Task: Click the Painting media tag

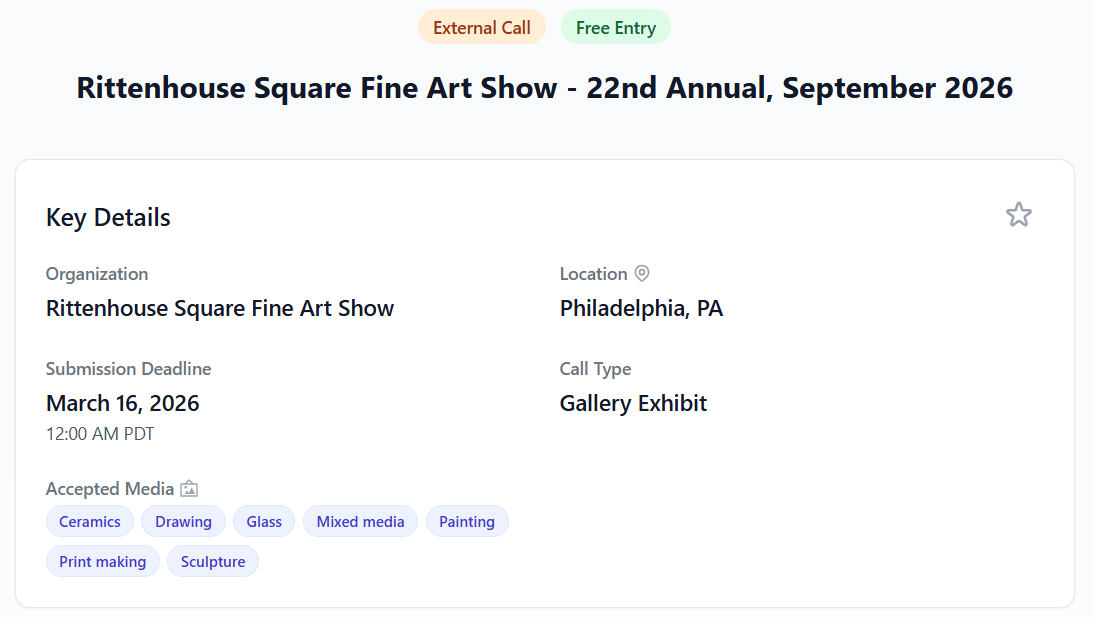Action: [x=467, y=521]
